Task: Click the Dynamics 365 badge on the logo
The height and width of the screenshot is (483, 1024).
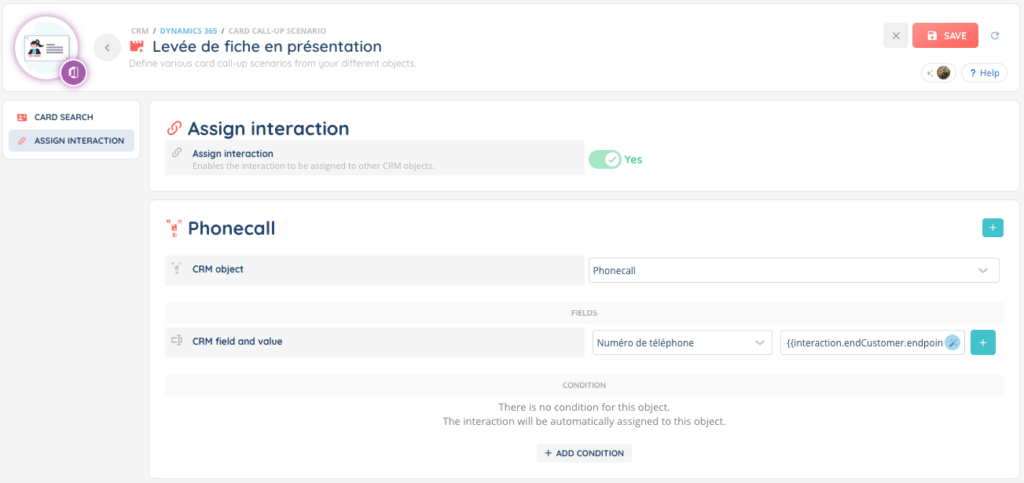Action: [x=73, y=72]
